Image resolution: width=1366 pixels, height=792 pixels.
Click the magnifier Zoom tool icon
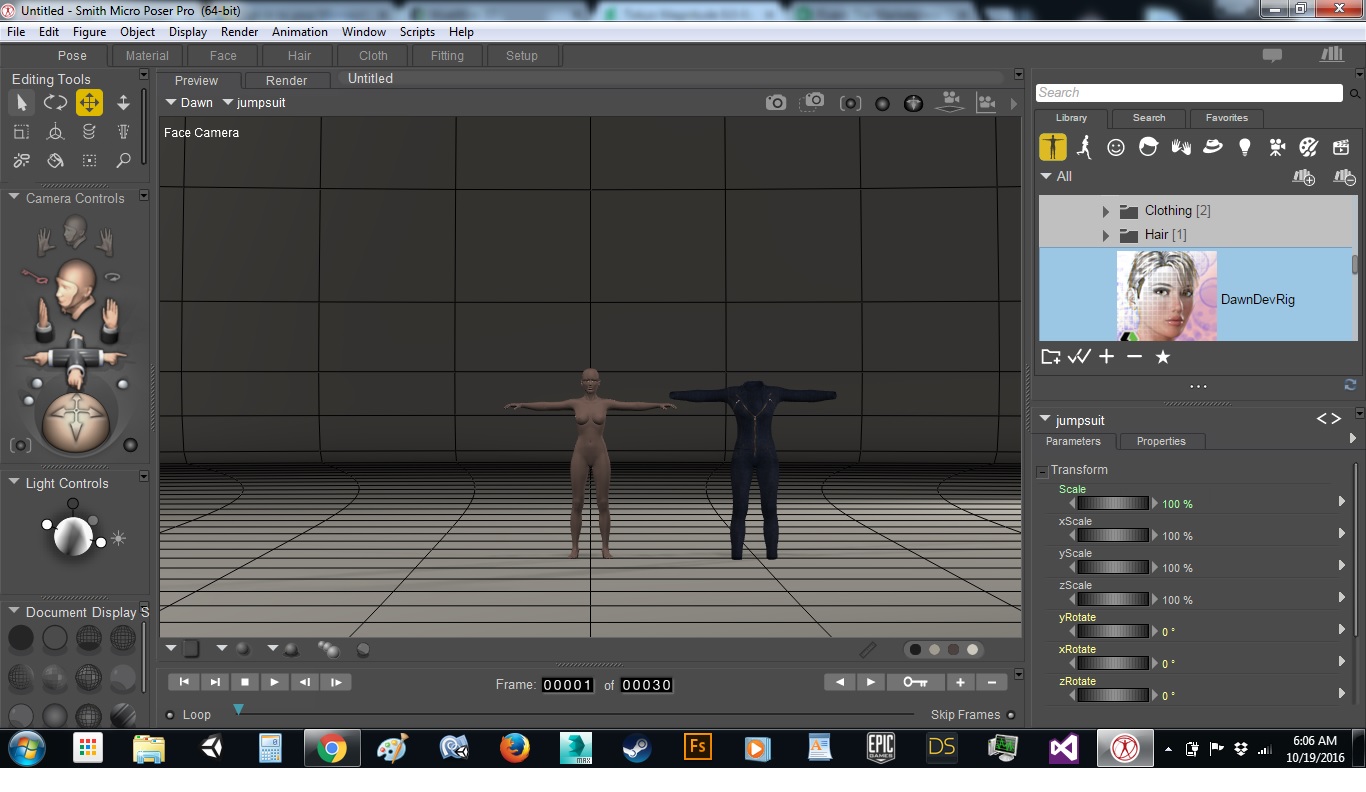pyautogui.click(x=123, y=160)
